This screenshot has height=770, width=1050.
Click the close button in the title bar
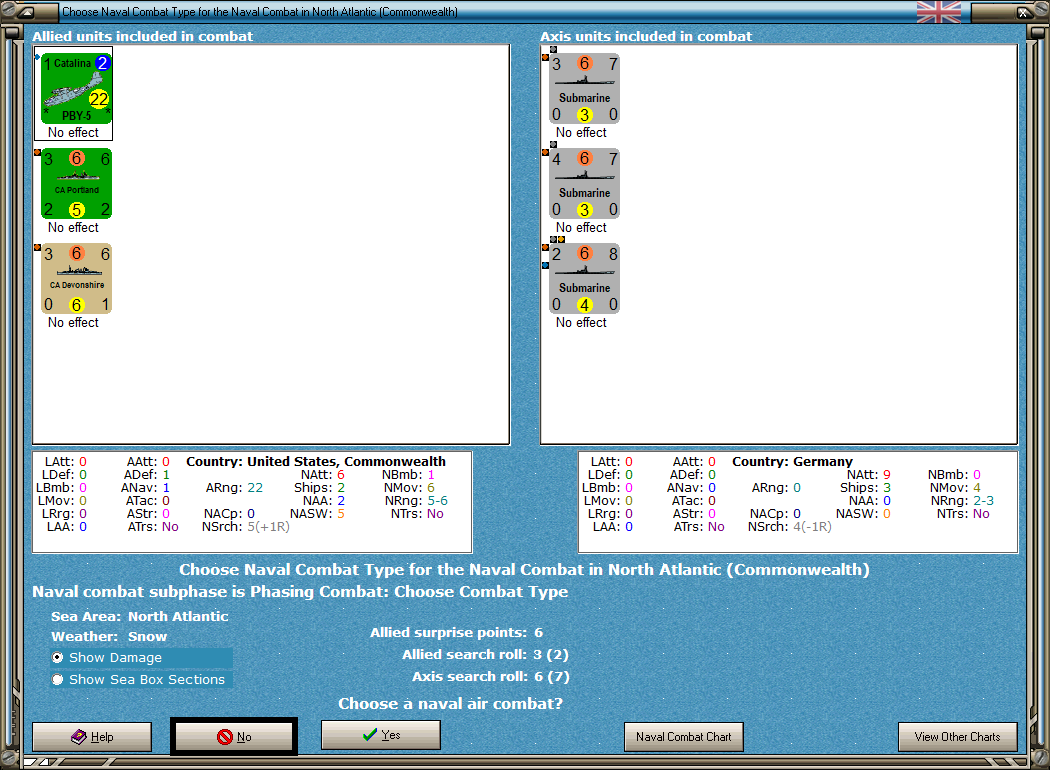[1024, 12]
